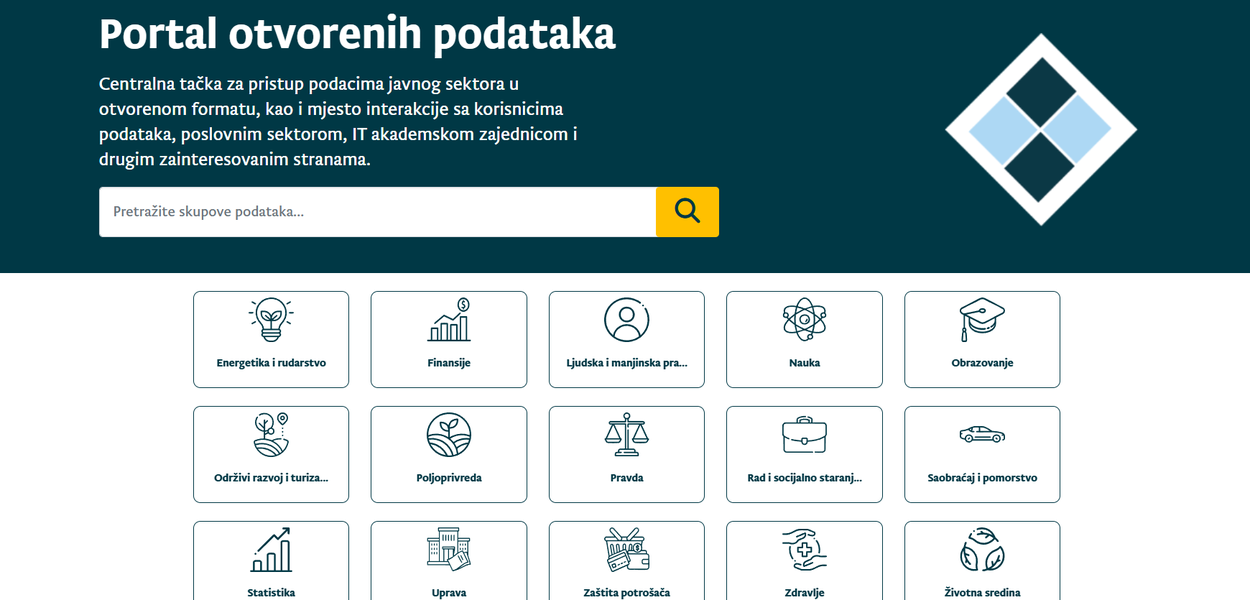The height and width of the screenshot is (600, 1250).
Task: Open the Rad i socijalno staranje briefcase icon
Action: [x=804, y=435]
